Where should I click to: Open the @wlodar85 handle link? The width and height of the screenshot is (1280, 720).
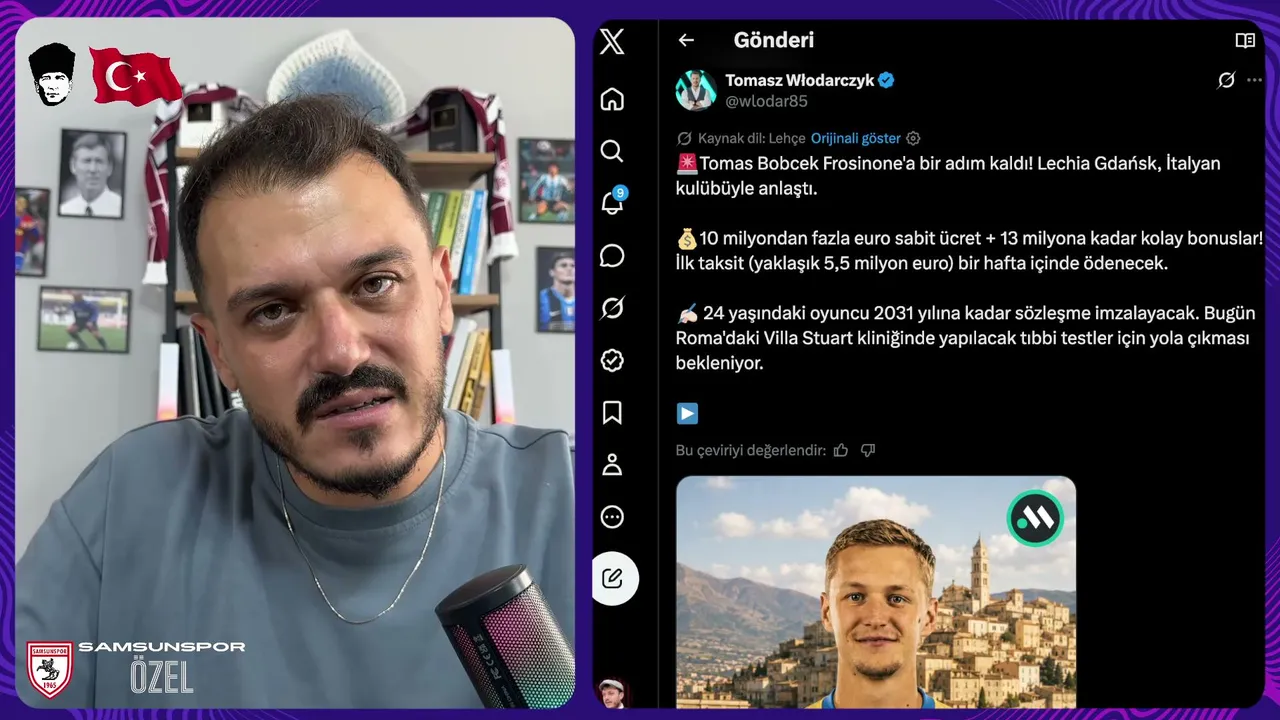tap(766, 101)
